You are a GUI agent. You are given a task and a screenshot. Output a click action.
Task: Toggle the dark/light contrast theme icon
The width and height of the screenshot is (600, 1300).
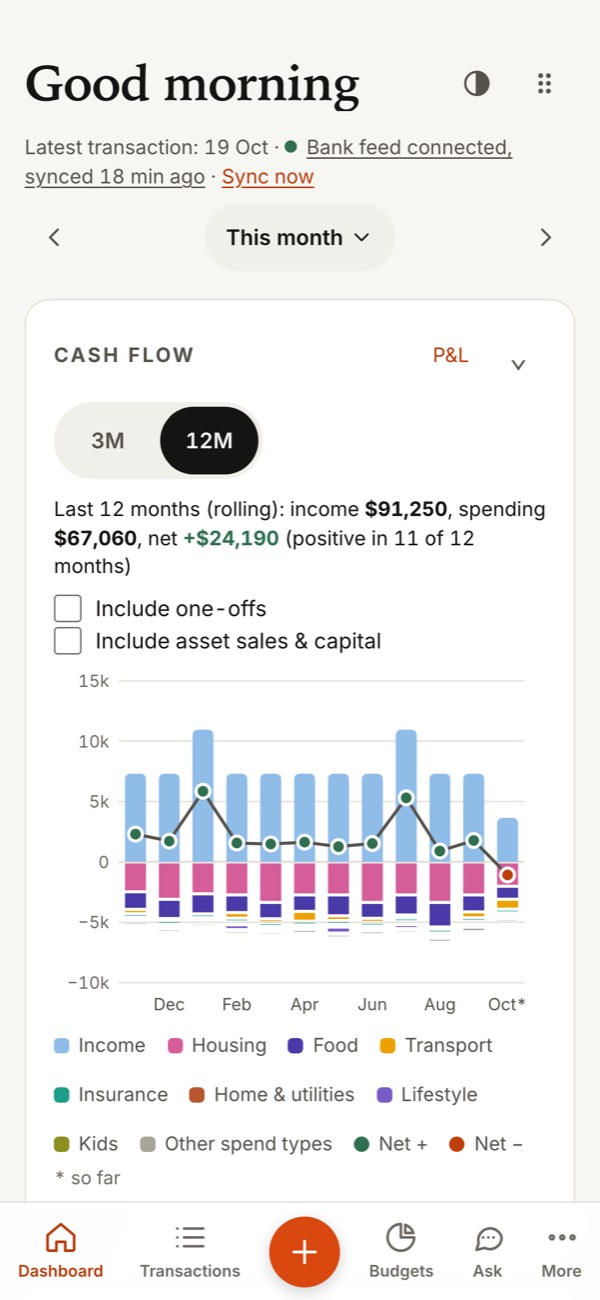point(477,84)
